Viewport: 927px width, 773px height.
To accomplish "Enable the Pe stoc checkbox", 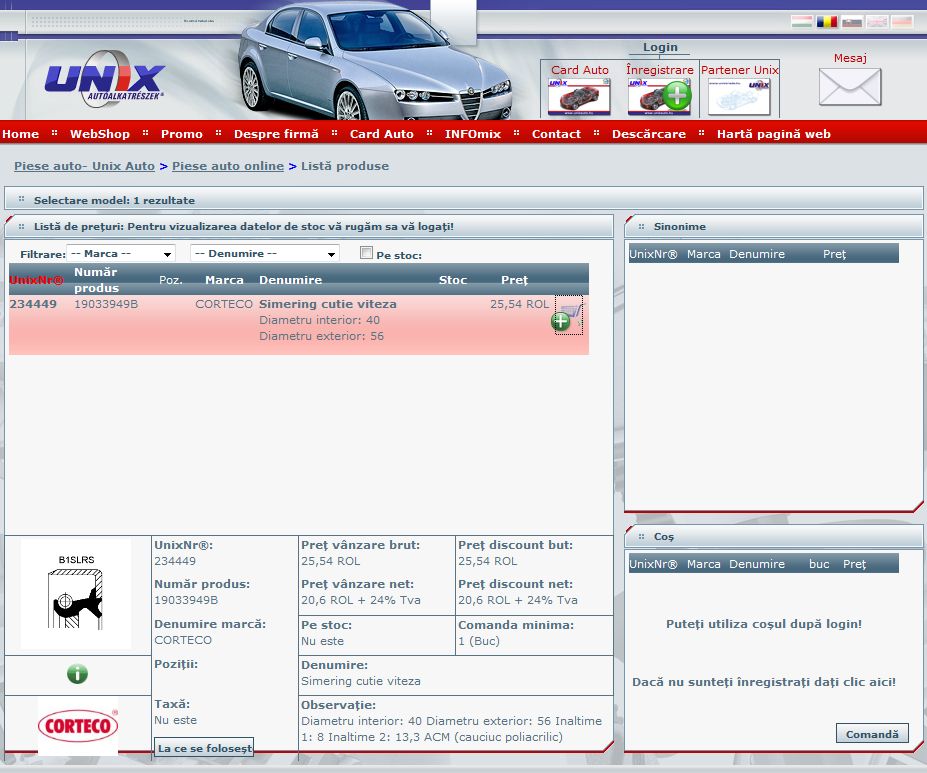I will coord(366,253).
